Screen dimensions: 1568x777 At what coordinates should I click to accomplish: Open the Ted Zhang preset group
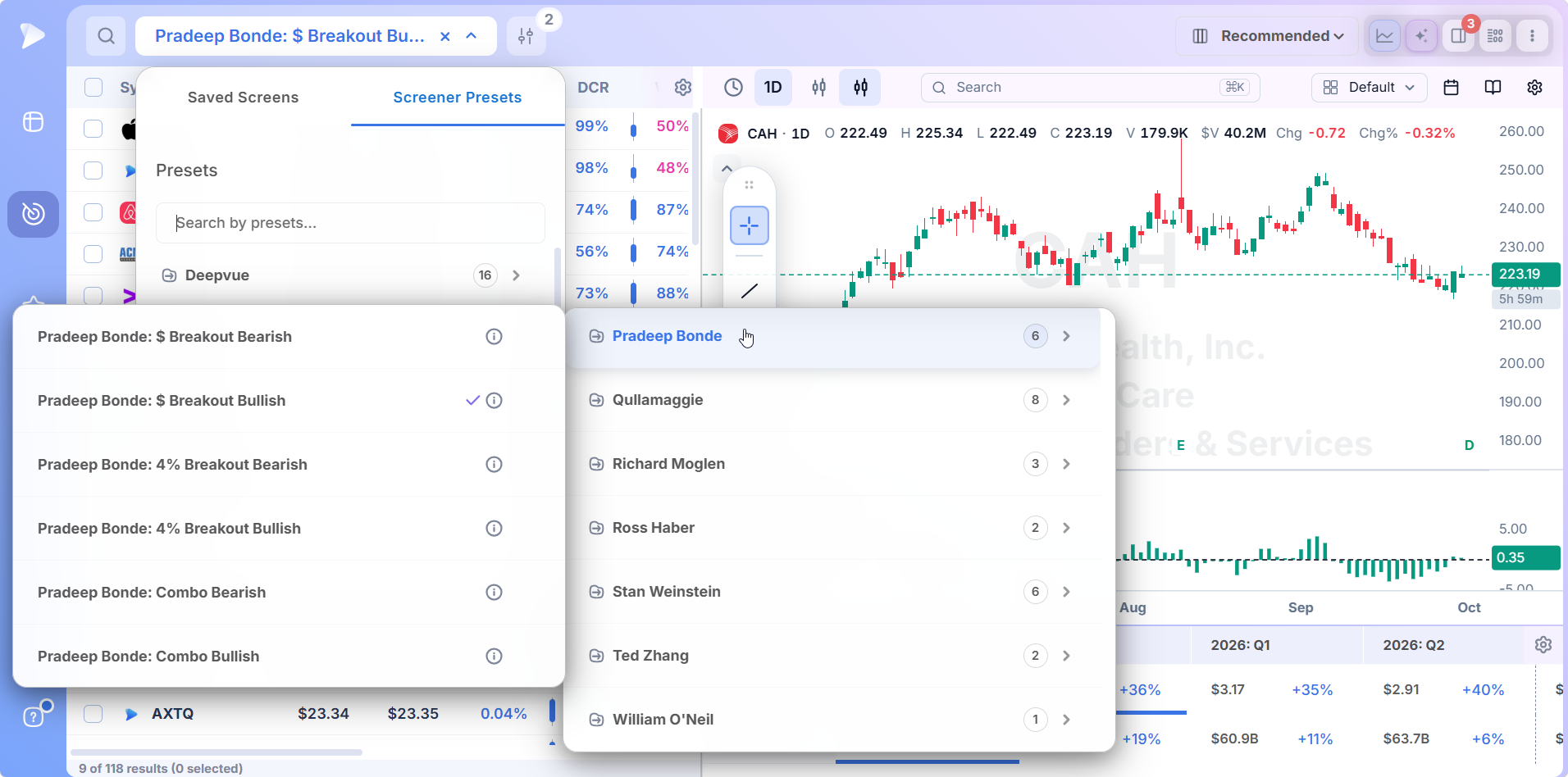point(832,656)
